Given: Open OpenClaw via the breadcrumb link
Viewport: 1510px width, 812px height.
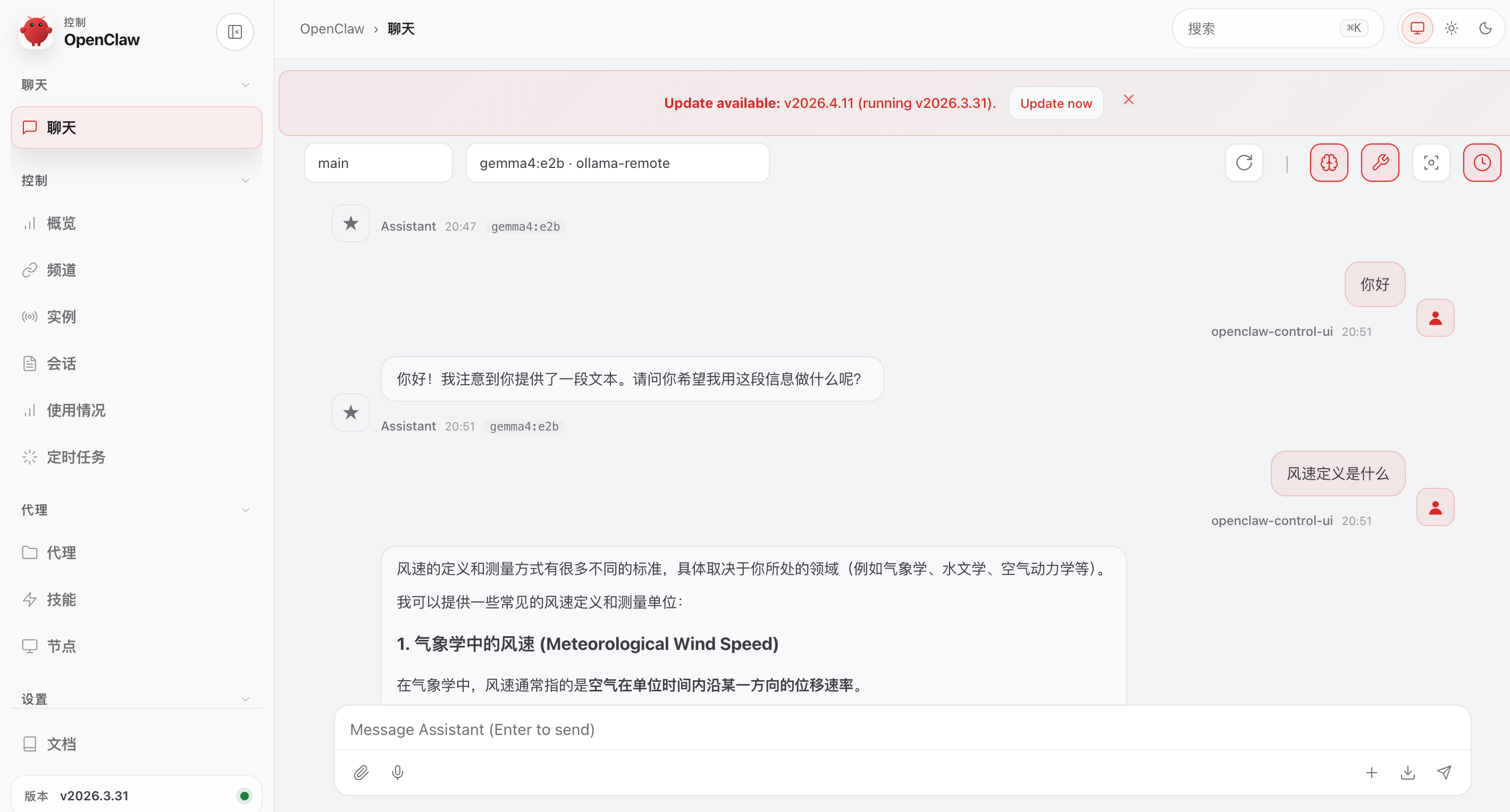Looking at the screenshot, I should point(332,28).
